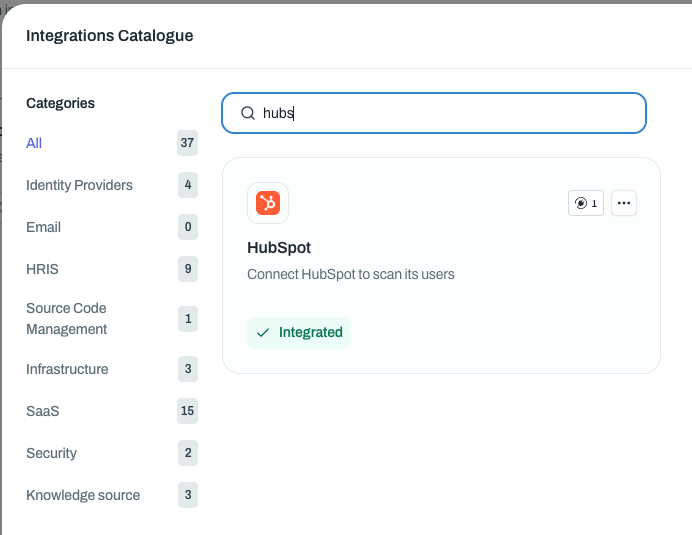692x535 pixels.
Task: Filter integrations by Infrastructure
Action: 67,369
